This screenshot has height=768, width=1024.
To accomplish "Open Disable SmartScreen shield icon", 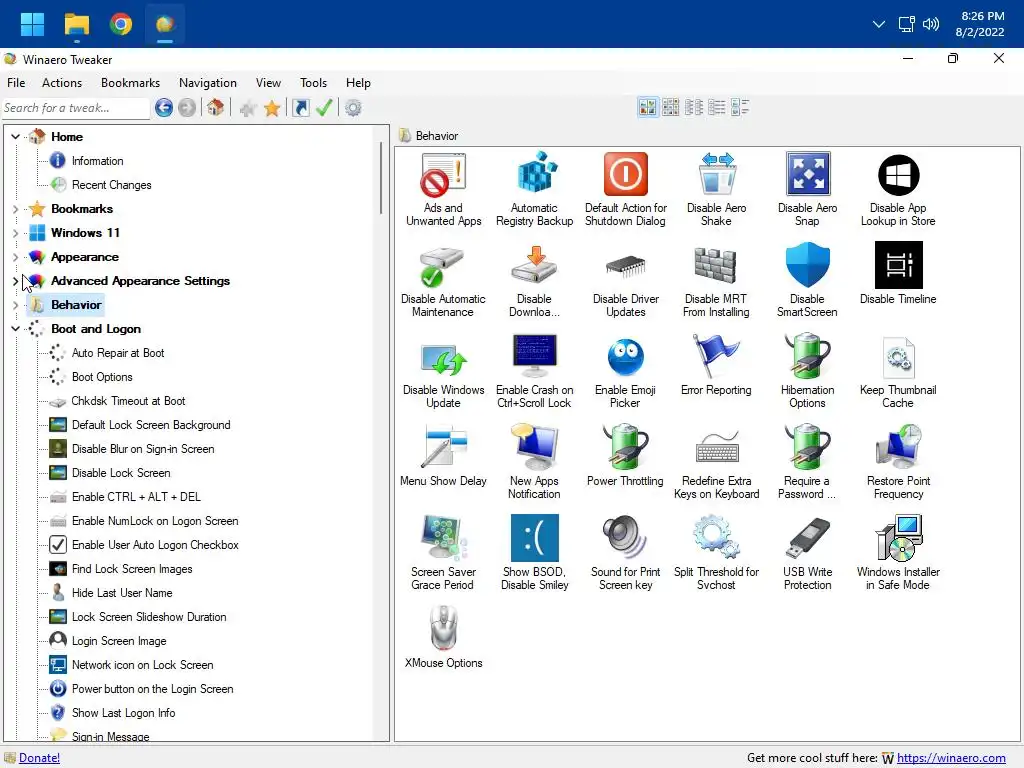I will 807,265.
